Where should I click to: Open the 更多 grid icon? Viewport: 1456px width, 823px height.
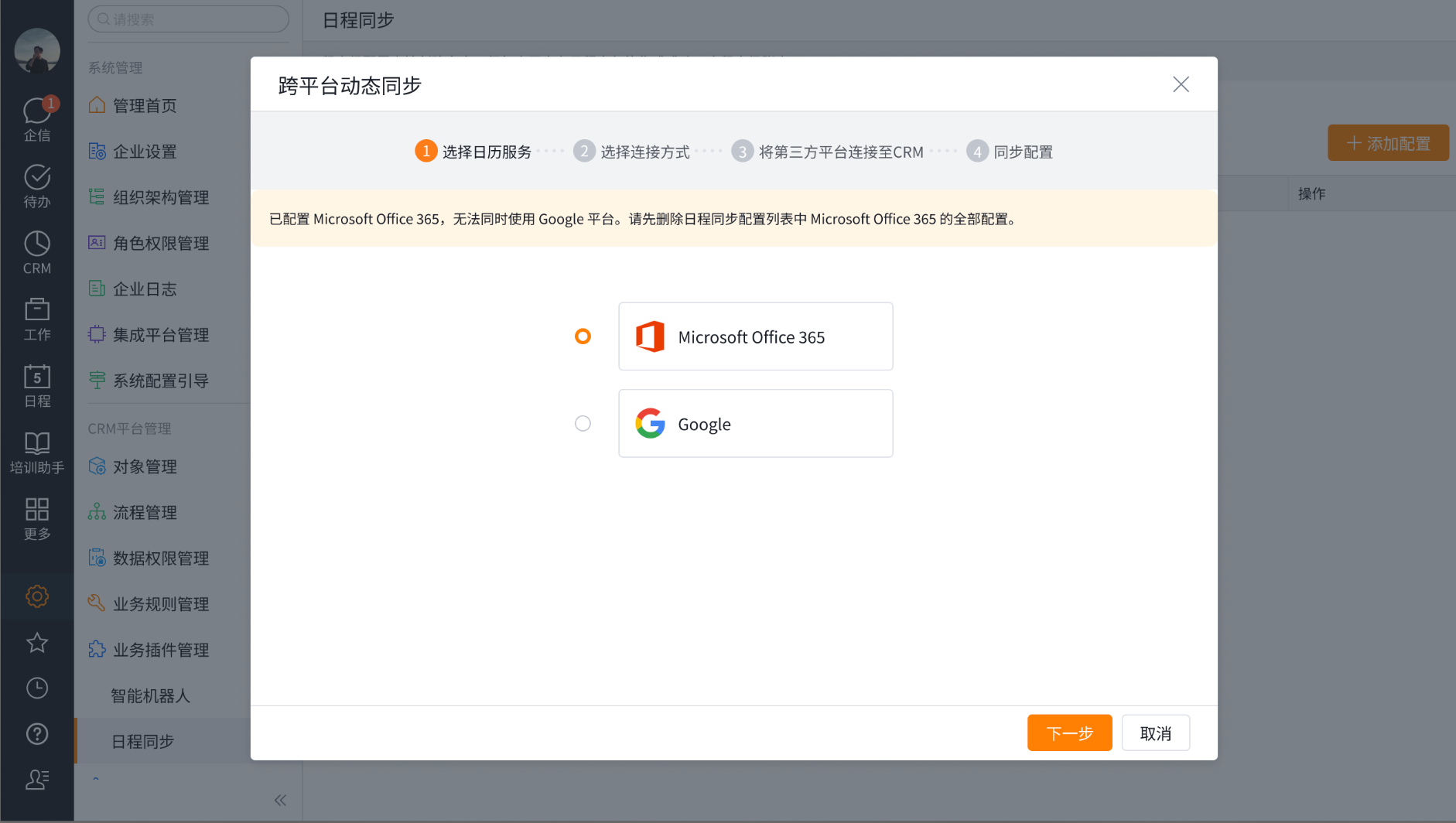(36, 519)
